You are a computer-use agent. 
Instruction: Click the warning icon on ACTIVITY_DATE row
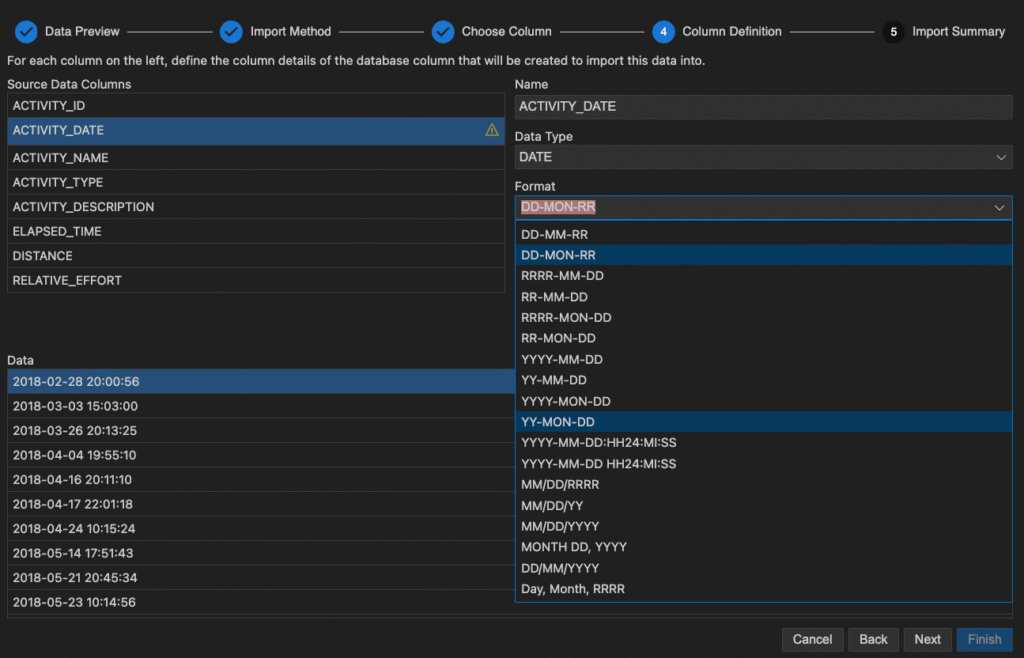492,130
